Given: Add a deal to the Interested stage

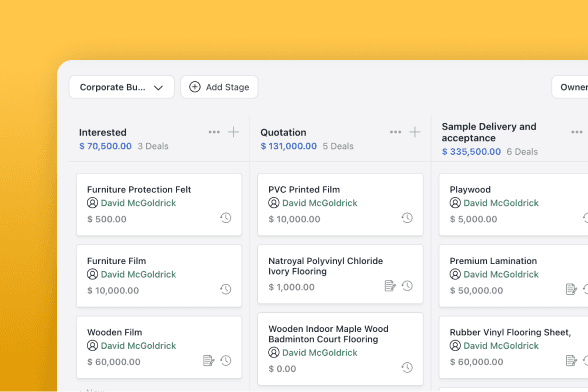Looking at the screenshot, I should tap(233, 132).
